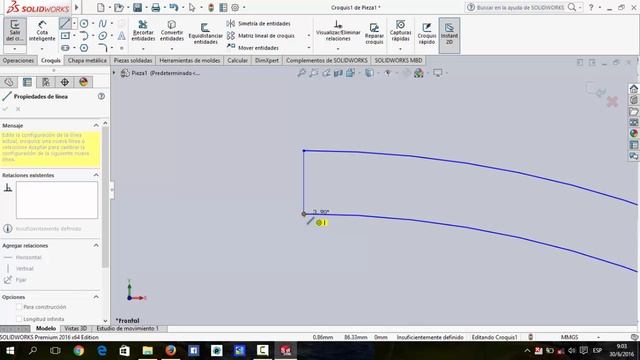Expand the Recortar entidades dropdown arrow

pos(143,49)
